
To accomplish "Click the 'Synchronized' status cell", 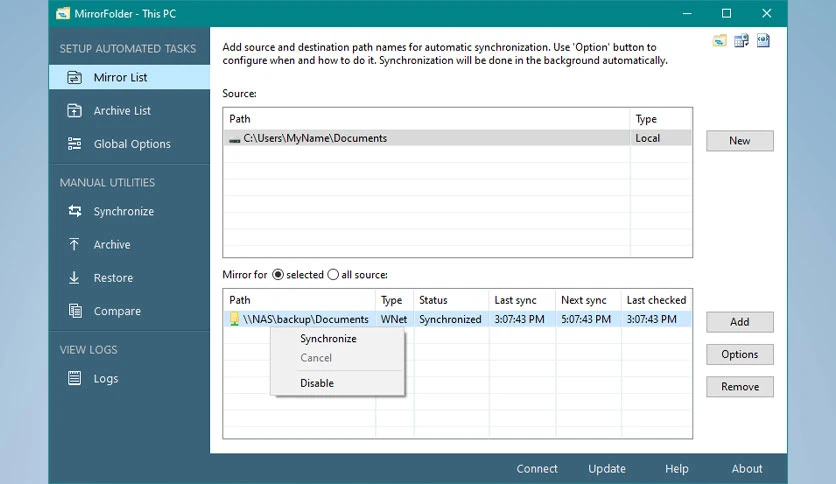I will [450, 319].
